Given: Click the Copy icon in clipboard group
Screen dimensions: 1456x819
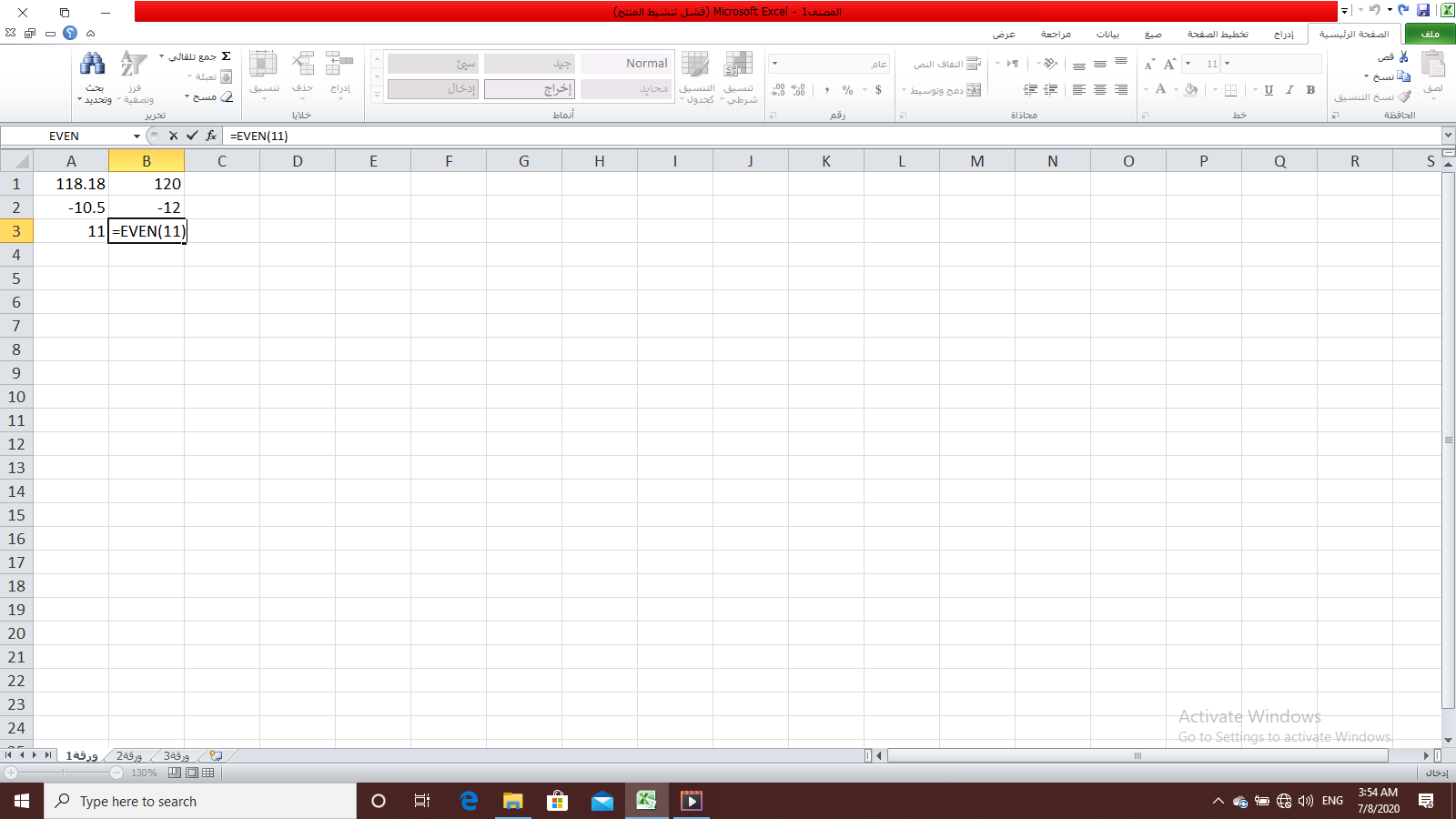Looking at the screenshot, I should [1404, 76].
